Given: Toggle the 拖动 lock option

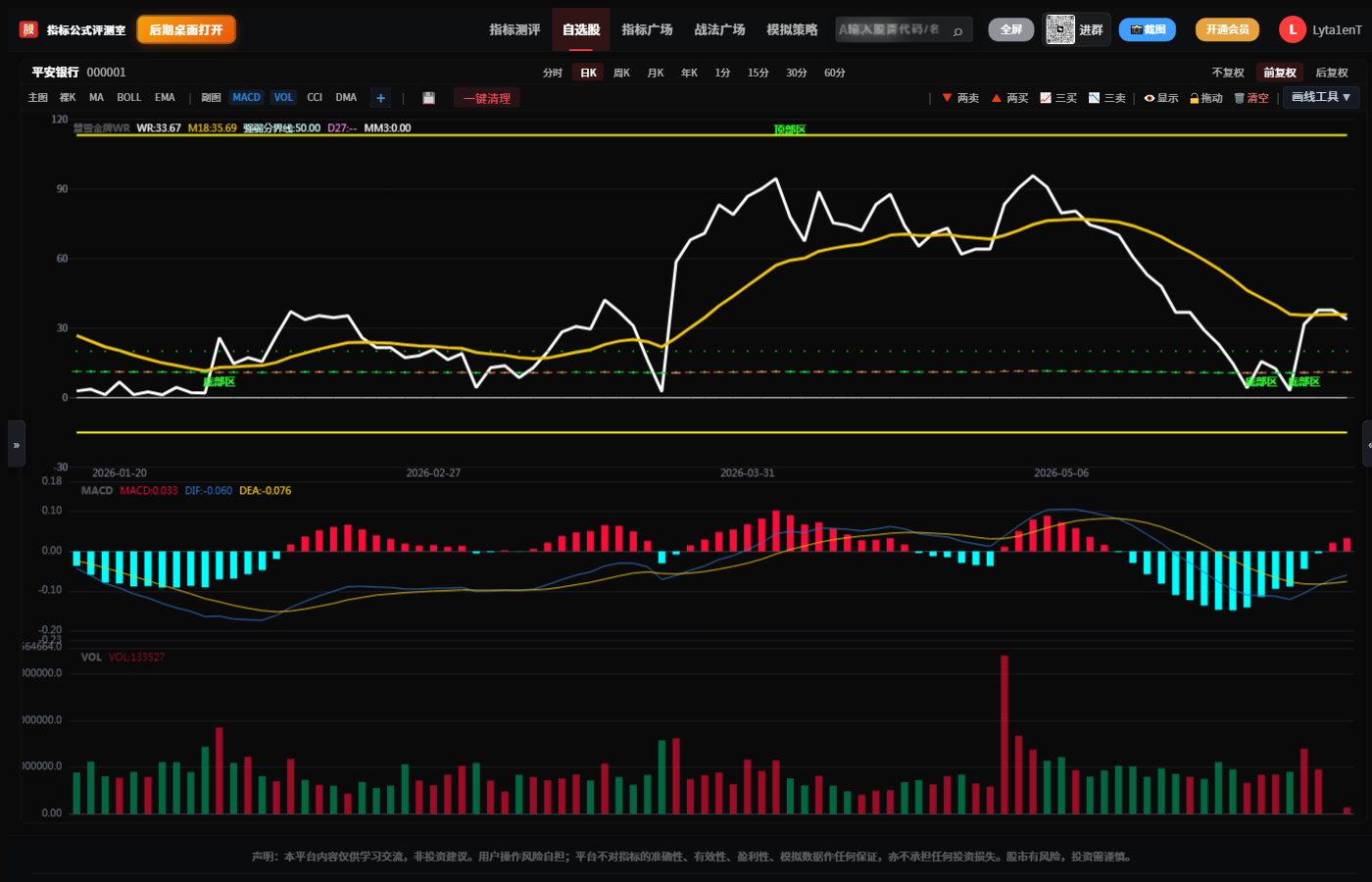Looking at the screenshot, I should click(x=1206, y=98).
